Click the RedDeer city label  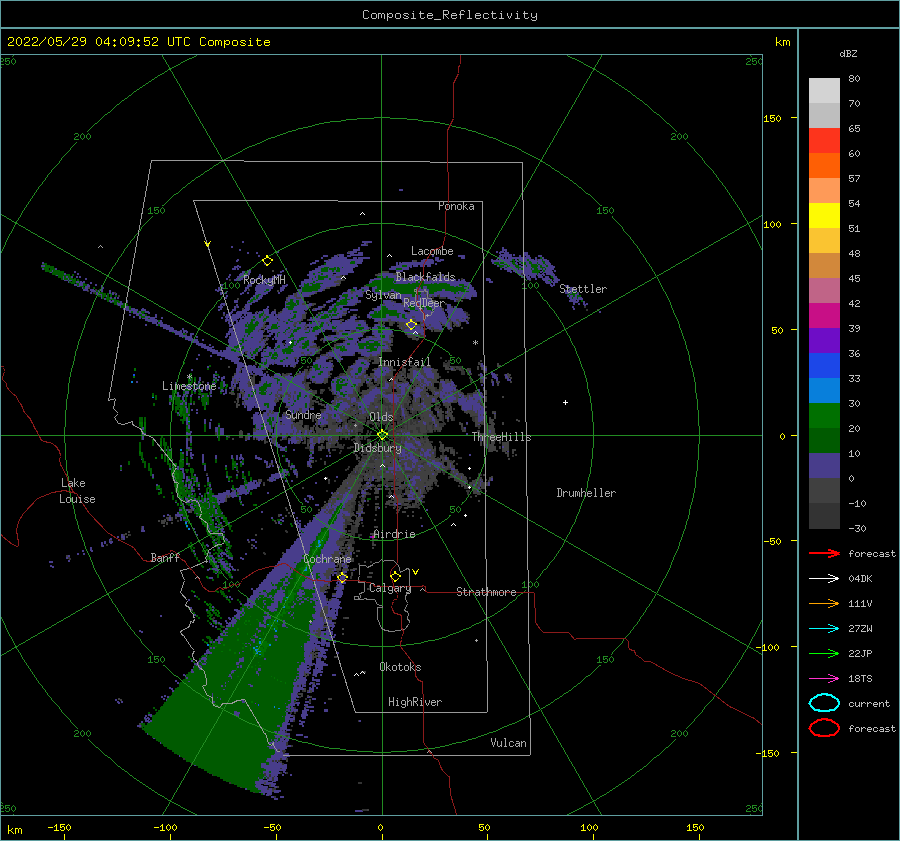424,303
